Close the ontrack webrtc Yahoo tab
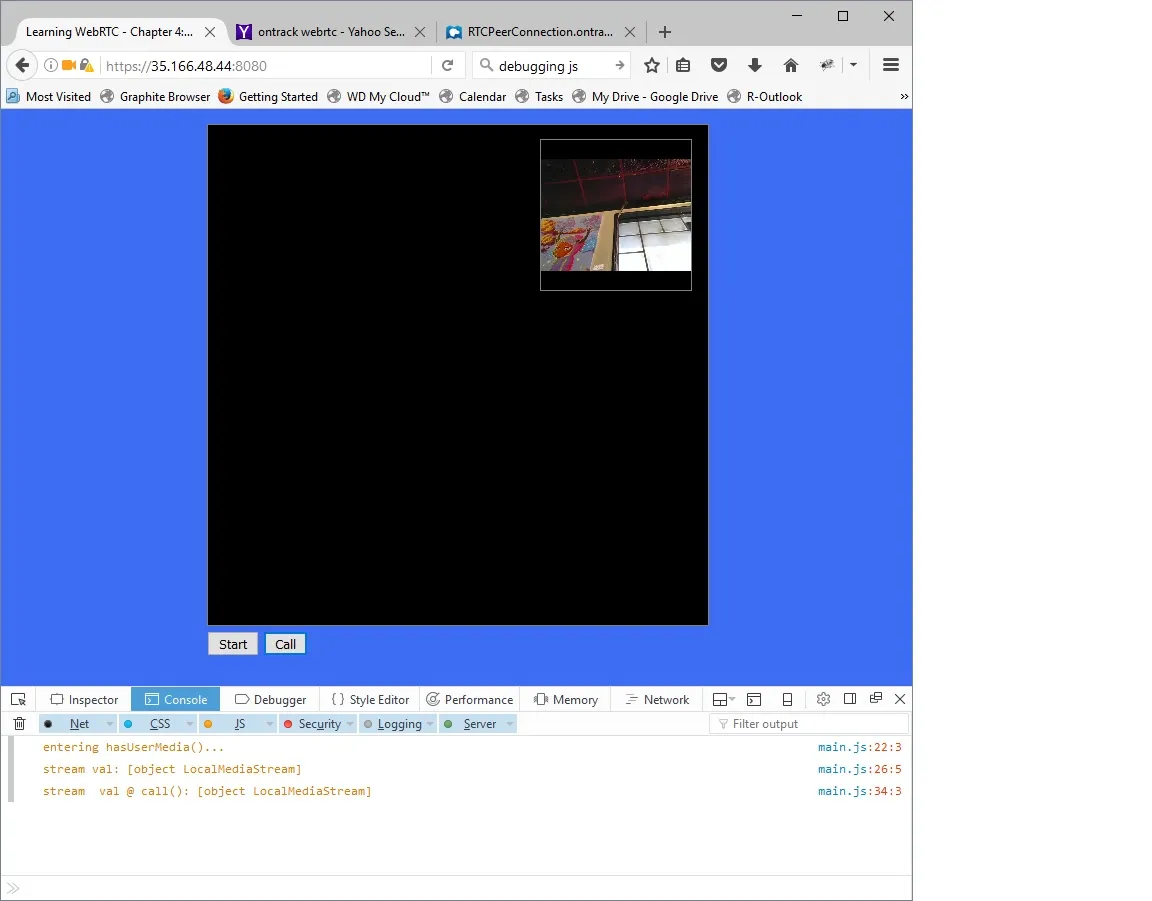Image resolution: width=1152 pixels, height=901 pixels. 420,32
